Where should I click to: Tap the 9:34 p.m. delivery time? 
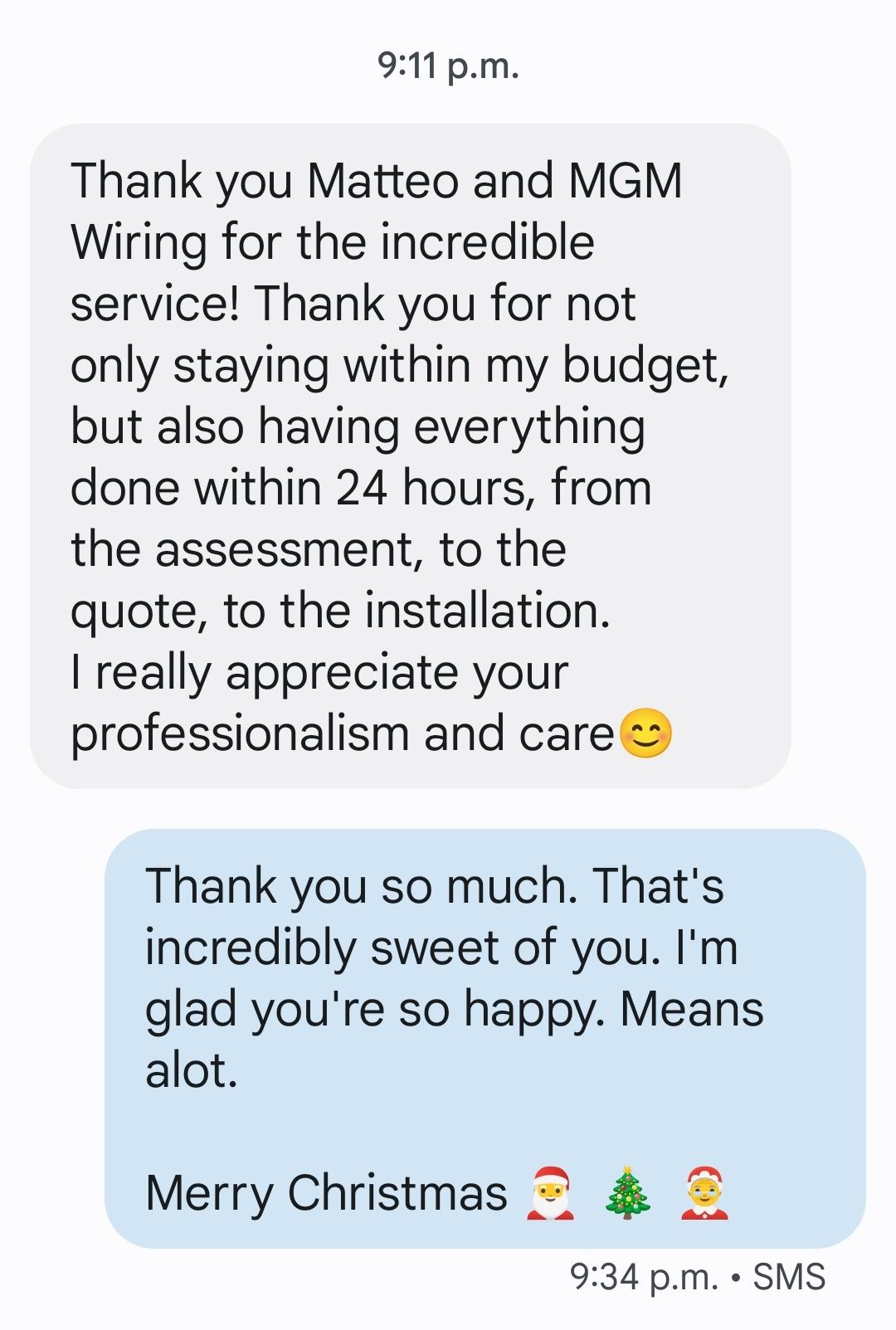point(645,1277)
